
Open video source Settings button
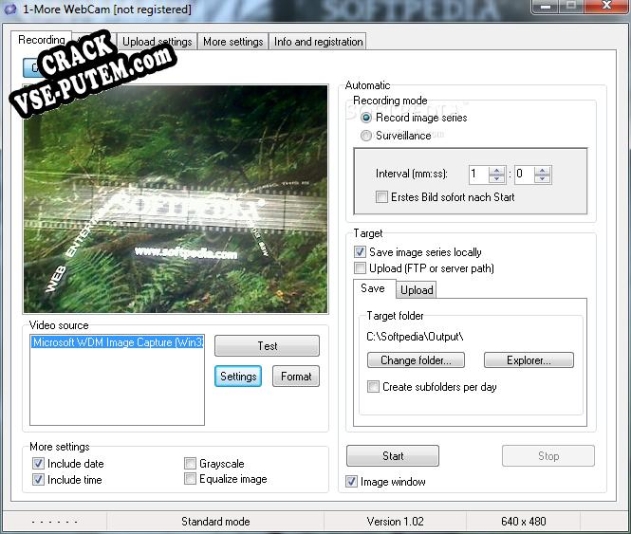[x=238, y=376]
